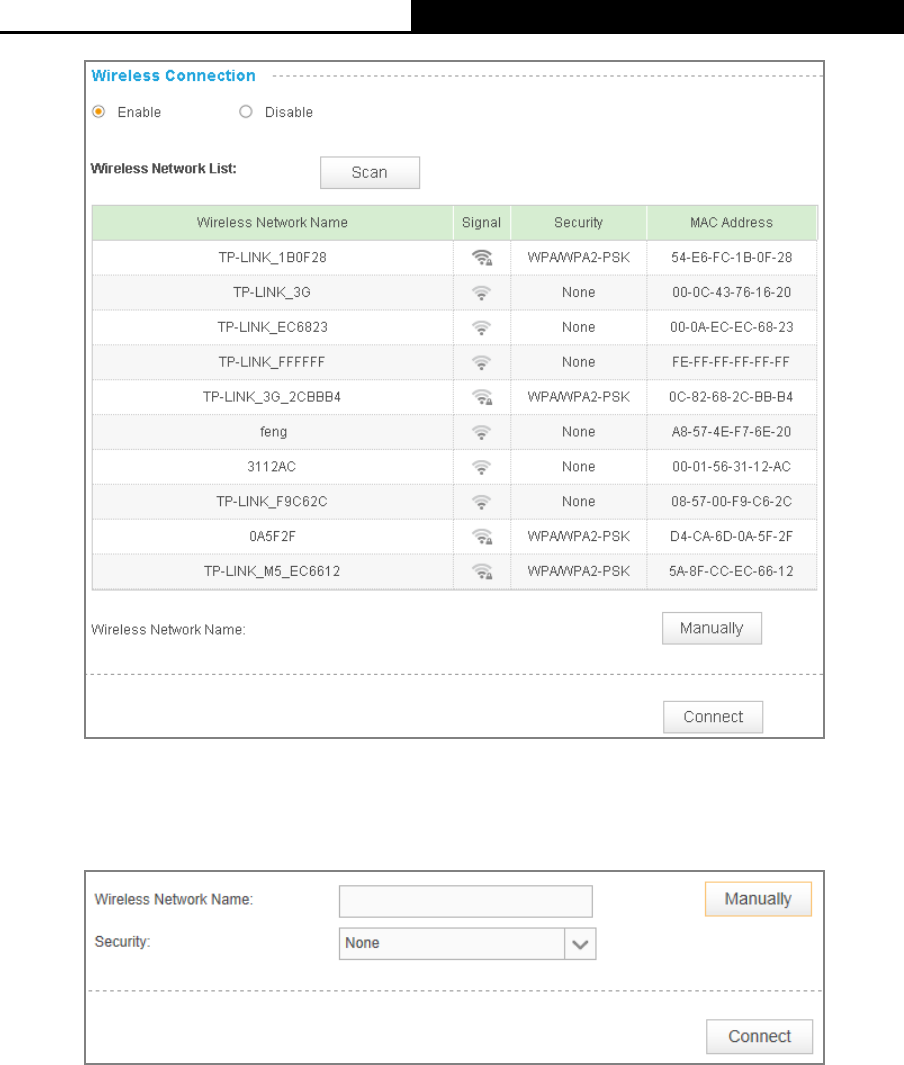Click signal icon for 3112AC network
904x1065 pixels.
point(481,467)
